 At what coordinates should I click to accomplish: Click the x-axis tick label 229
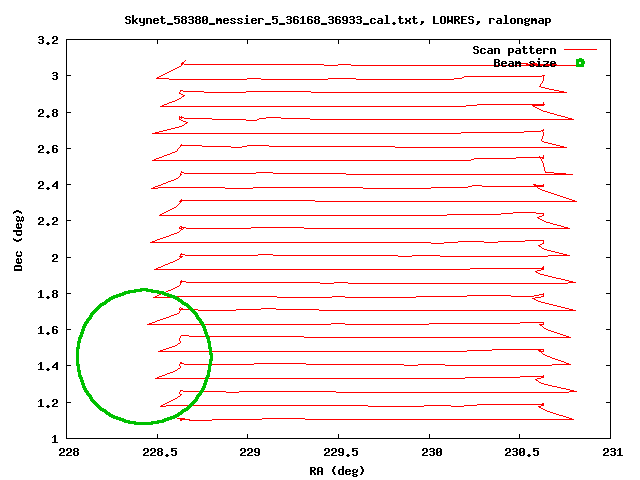249,452
